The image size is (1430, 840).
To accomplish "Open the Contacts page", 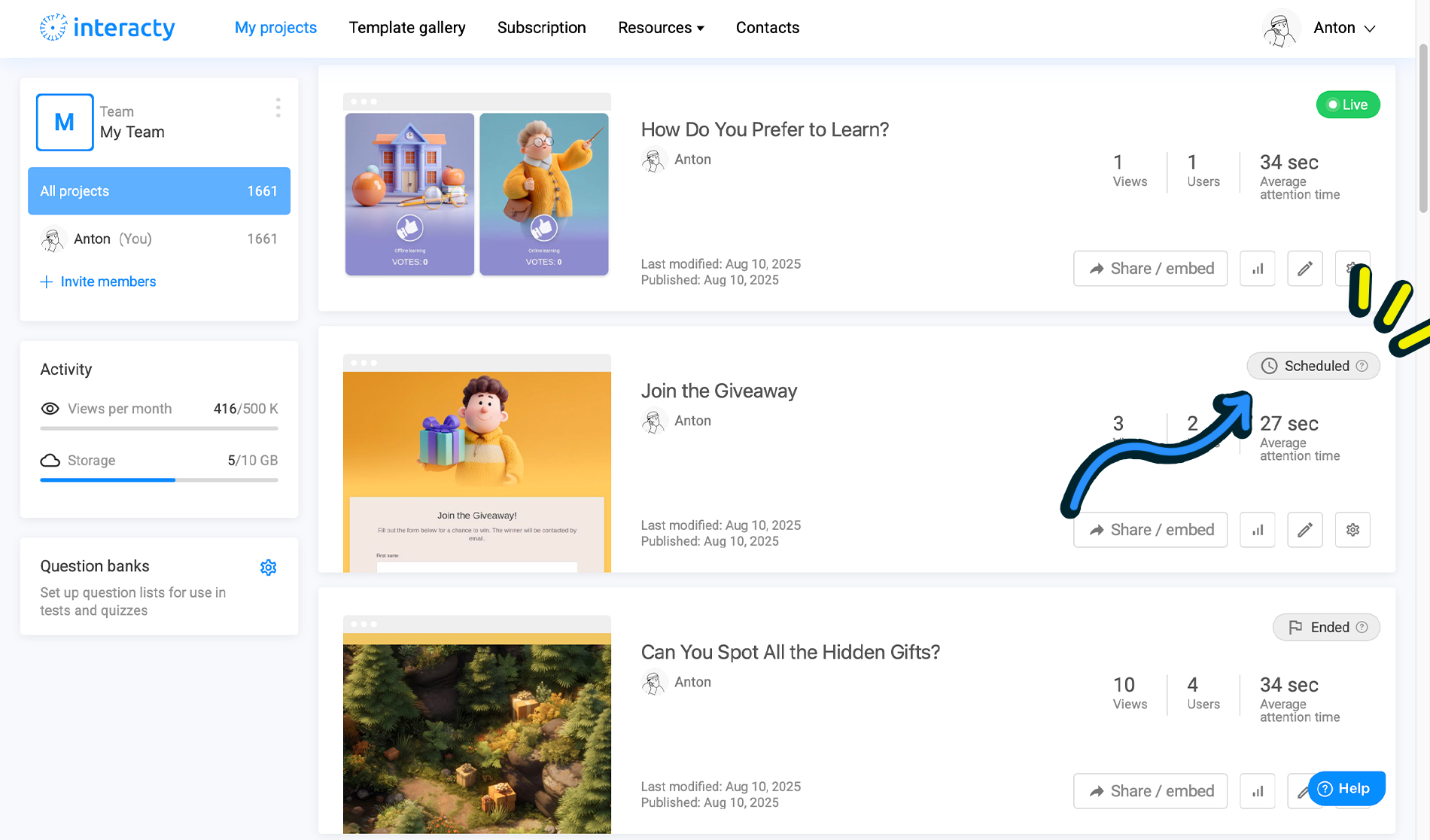I will pyautogui.click(x=767, y=28).
